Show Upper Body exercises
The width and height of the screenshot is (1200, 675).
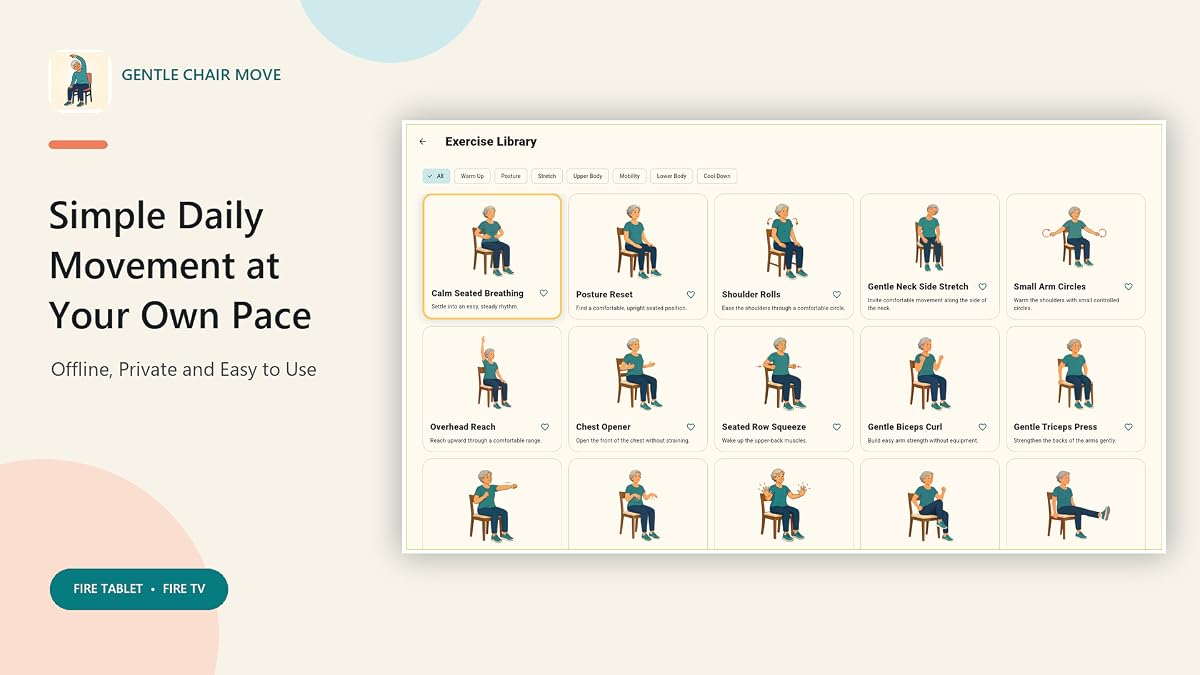(x=588, y=176)
